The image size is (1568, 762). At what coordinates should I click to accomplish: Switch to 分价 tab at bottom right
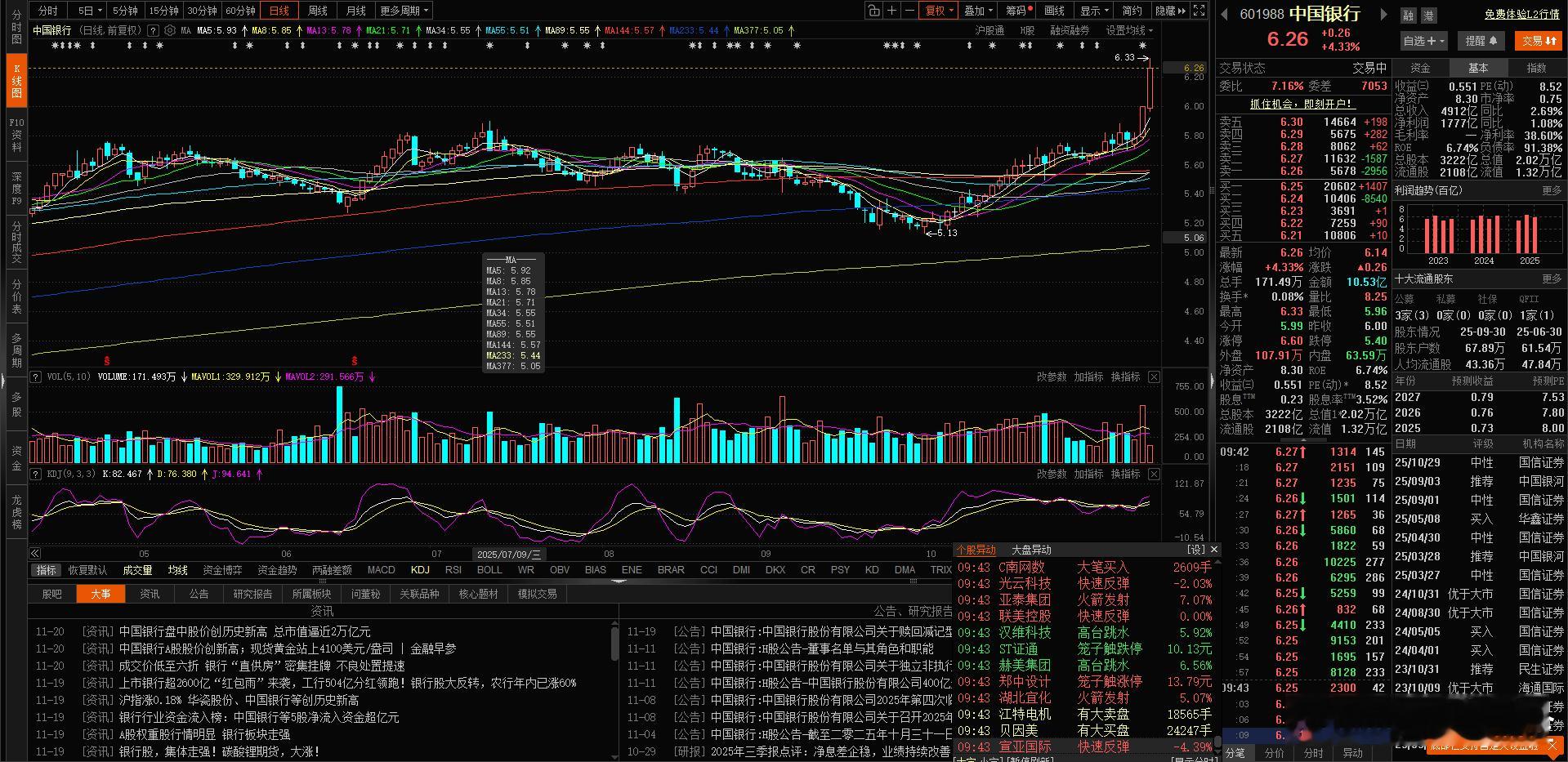point(1274,753)
